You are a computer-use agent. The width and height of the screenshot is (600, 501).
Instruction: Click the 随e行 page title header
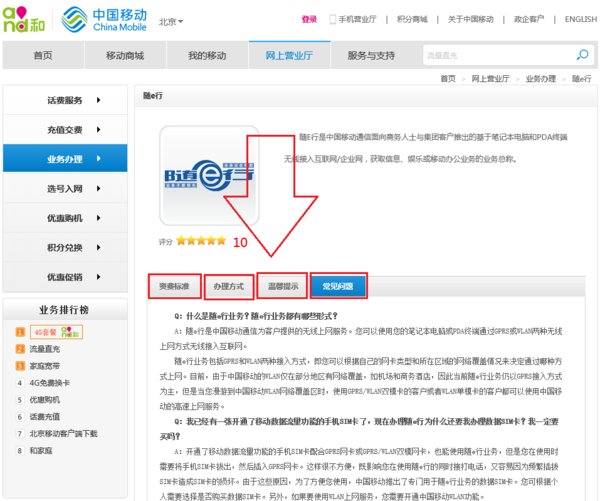coord(153,96)
